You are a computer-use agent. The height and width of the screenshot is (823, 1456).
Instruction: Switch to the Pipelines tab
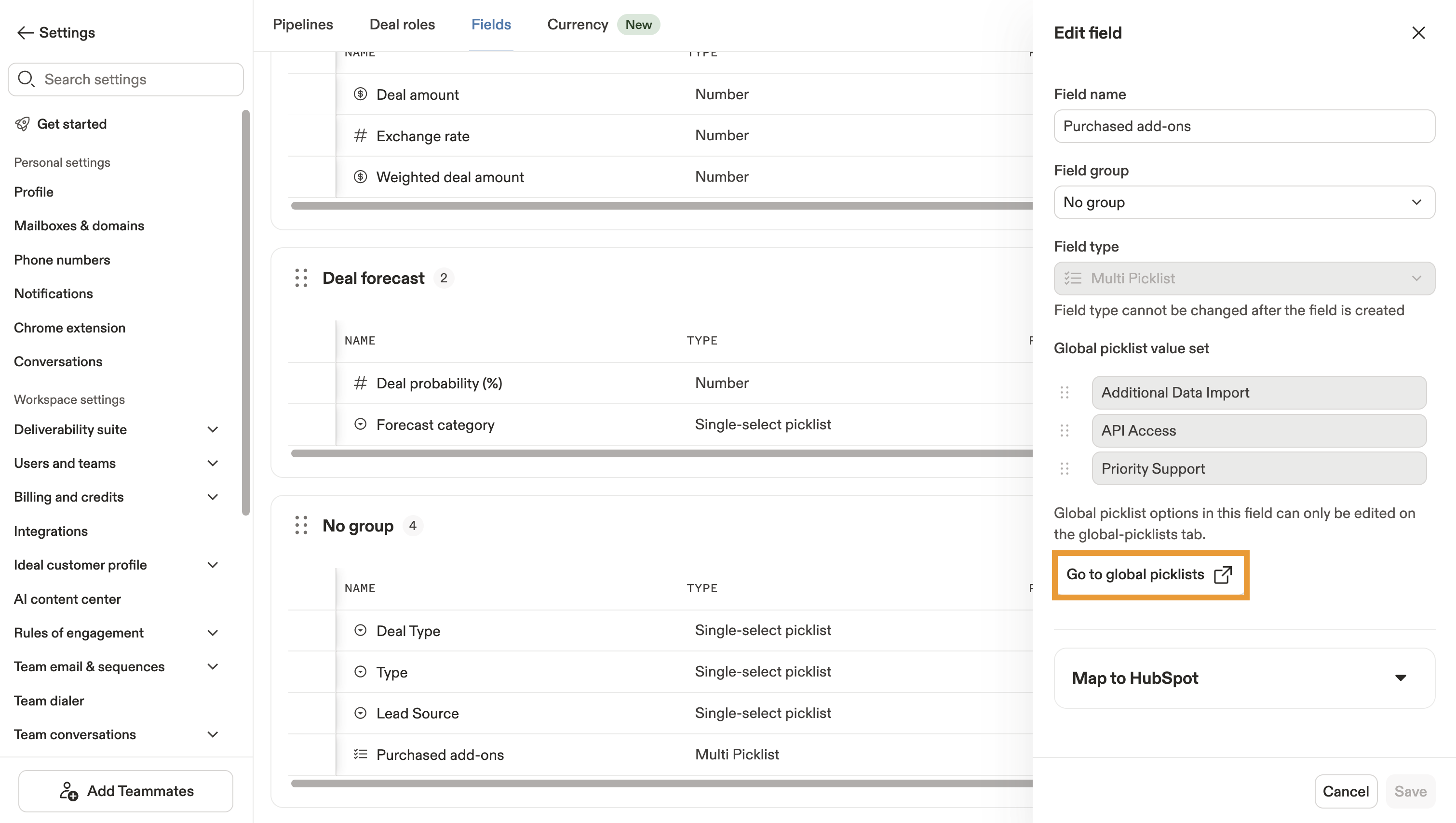(x=302, y=24)
